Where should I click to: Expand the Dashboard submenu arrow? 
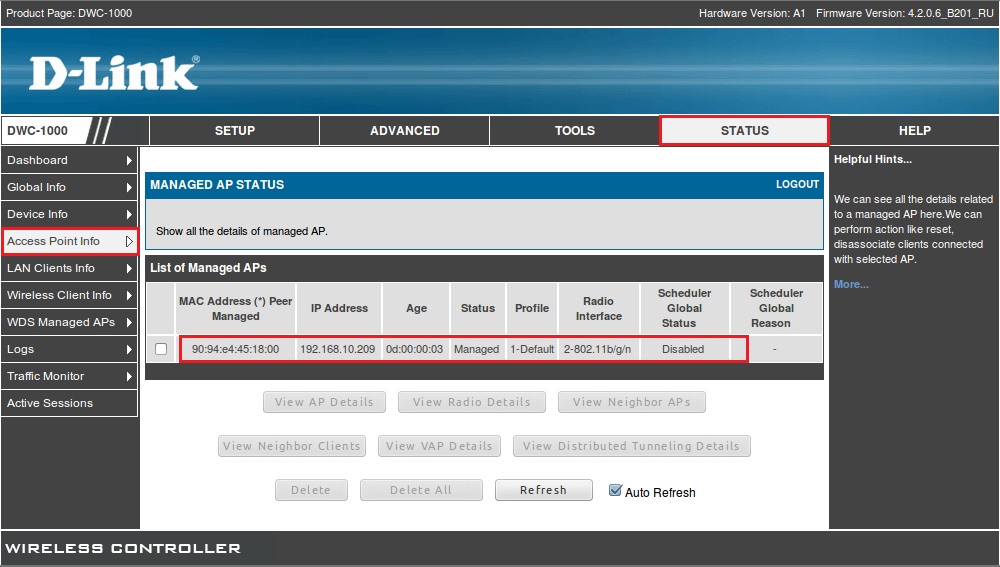pos(129,160)
